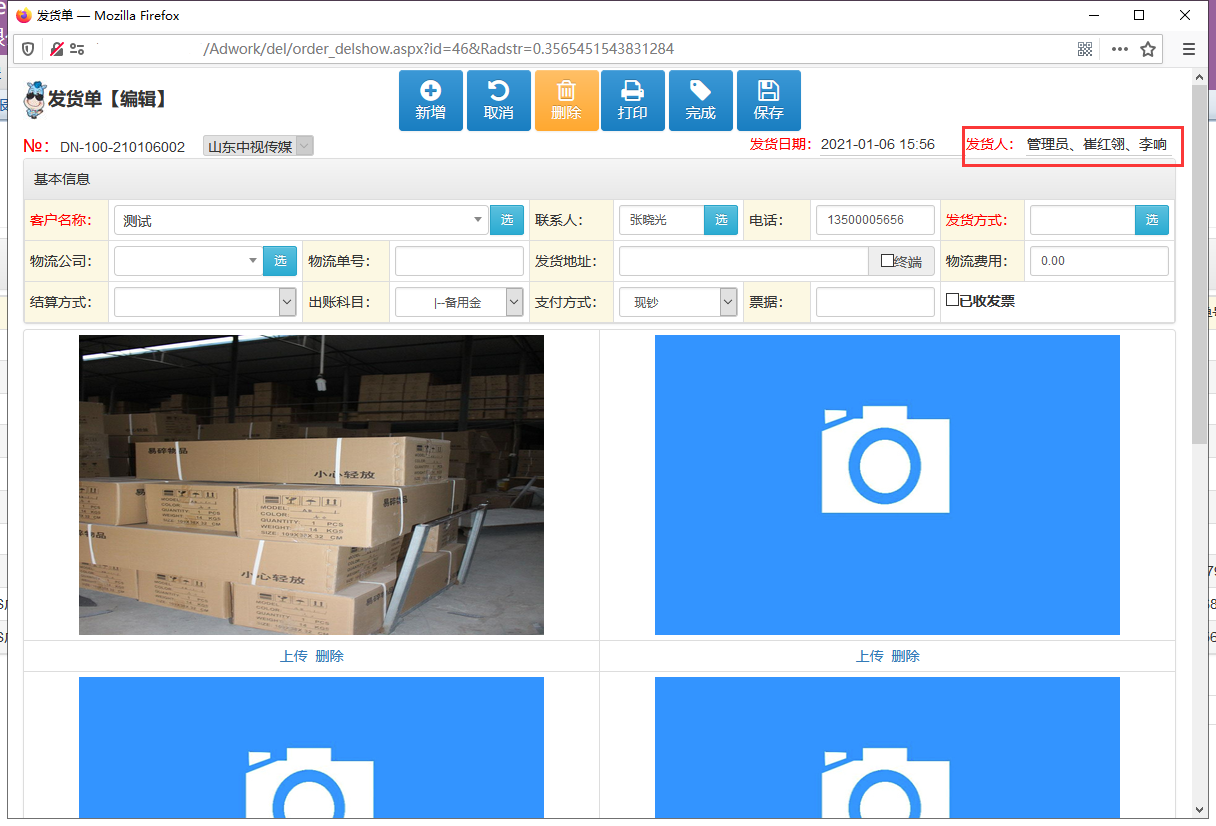Click the 选 button next to 发货方式
1216x826 pixels.
click(x=1152, y=220)
